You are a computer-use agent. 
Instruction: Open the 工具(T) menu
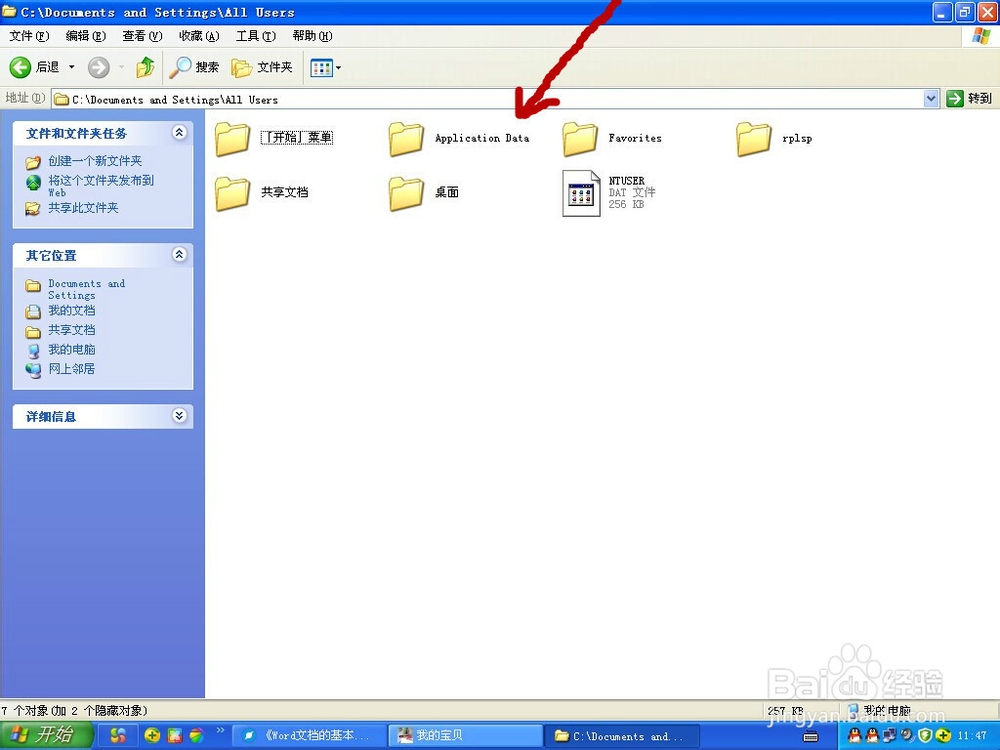pos(256,36)
